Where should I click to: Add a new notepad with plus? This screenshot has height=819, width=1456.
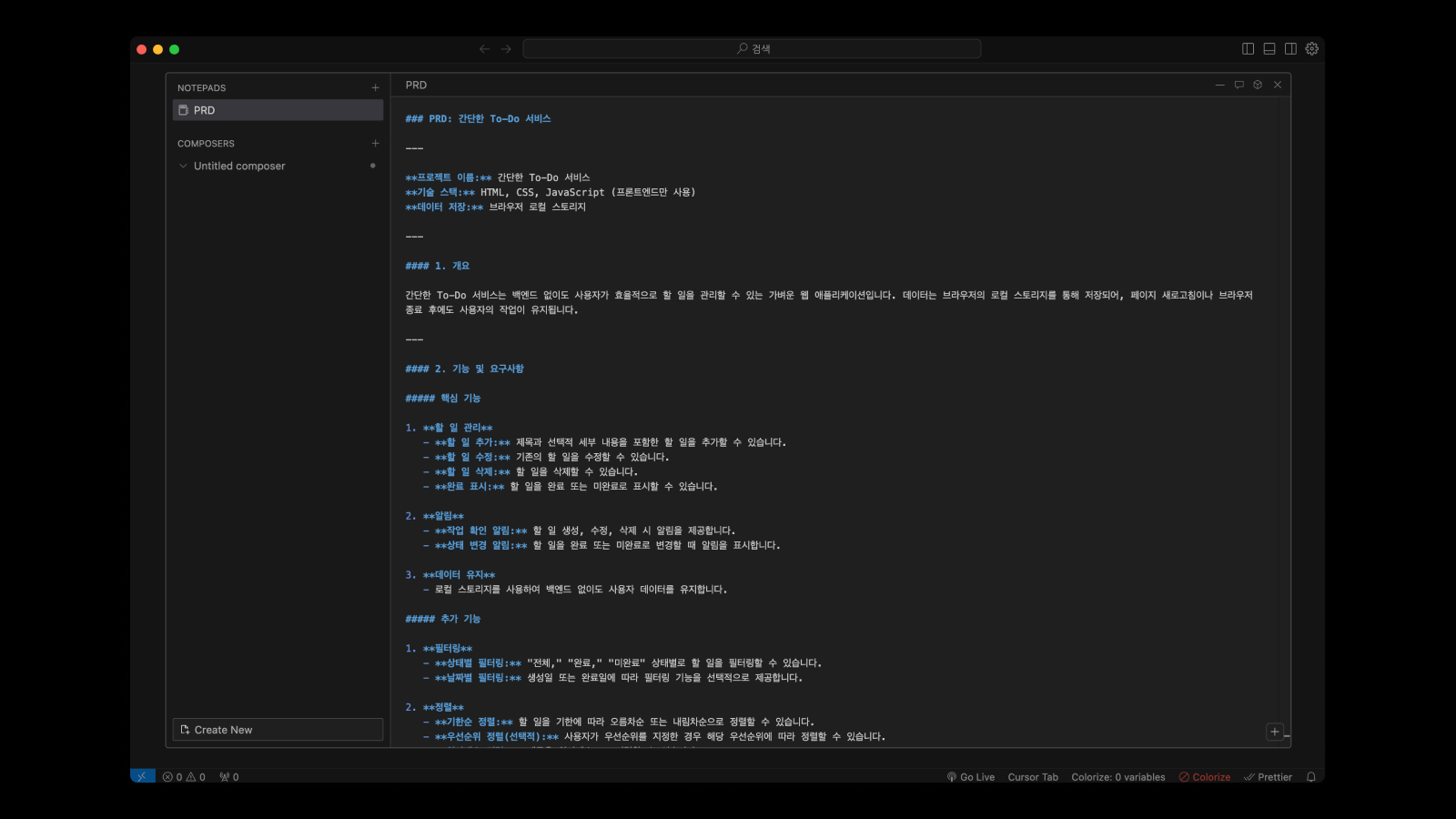click(x=375, y=88)
